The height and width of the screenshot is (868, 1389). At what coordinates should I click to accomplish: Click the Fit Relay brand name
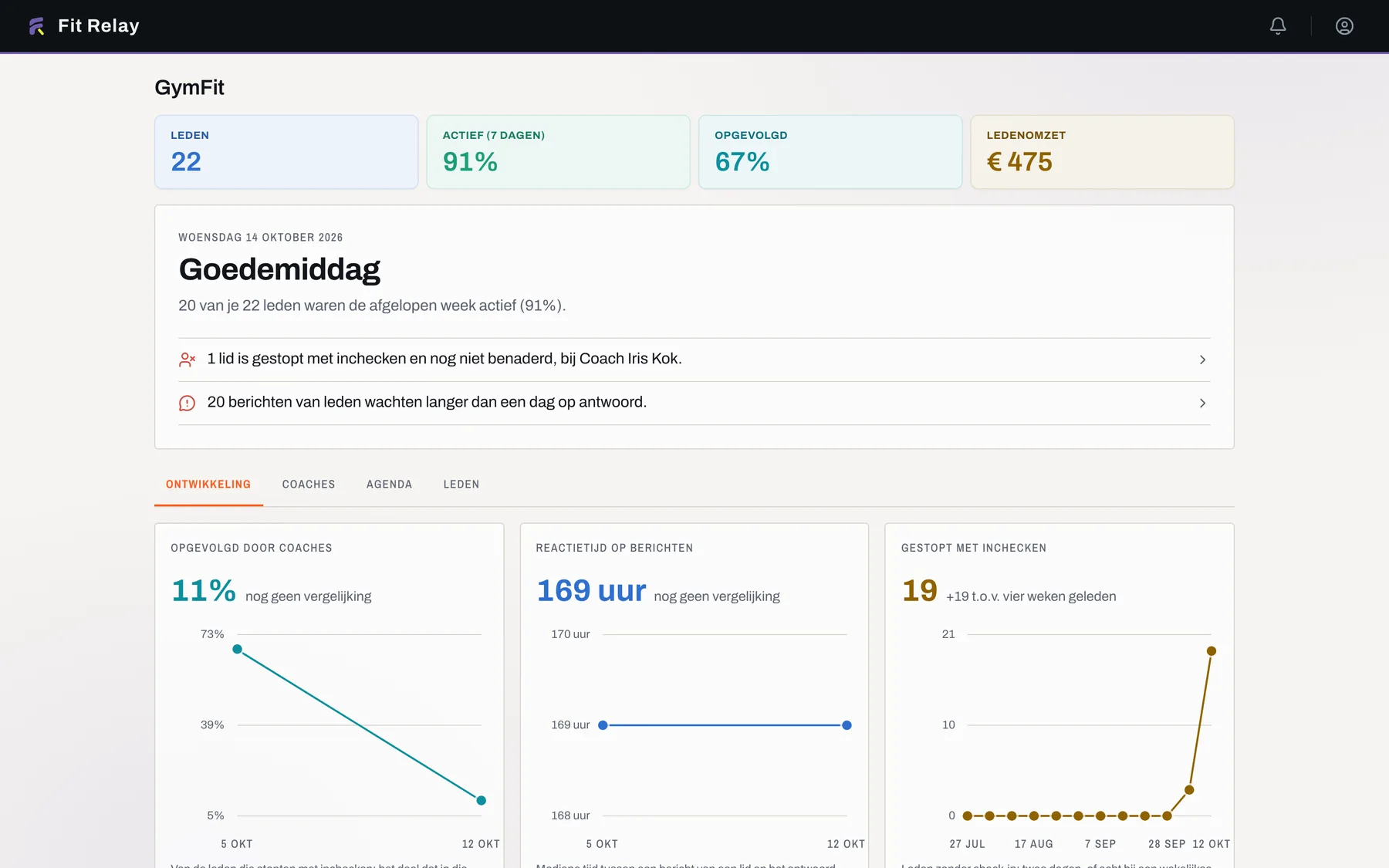click(x=99, y=26)
